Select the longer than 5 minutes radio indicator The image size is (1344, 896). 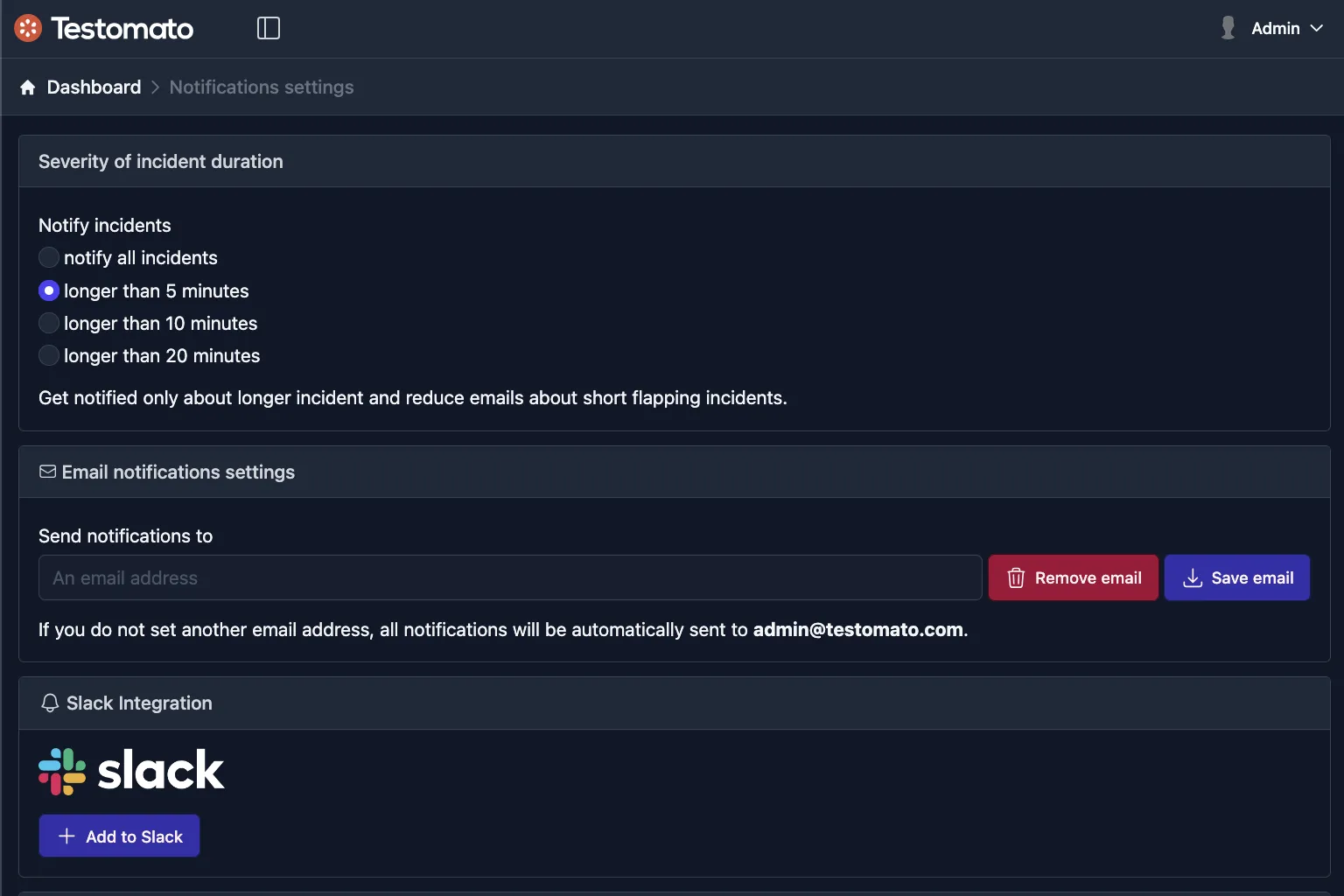point(48,290)
